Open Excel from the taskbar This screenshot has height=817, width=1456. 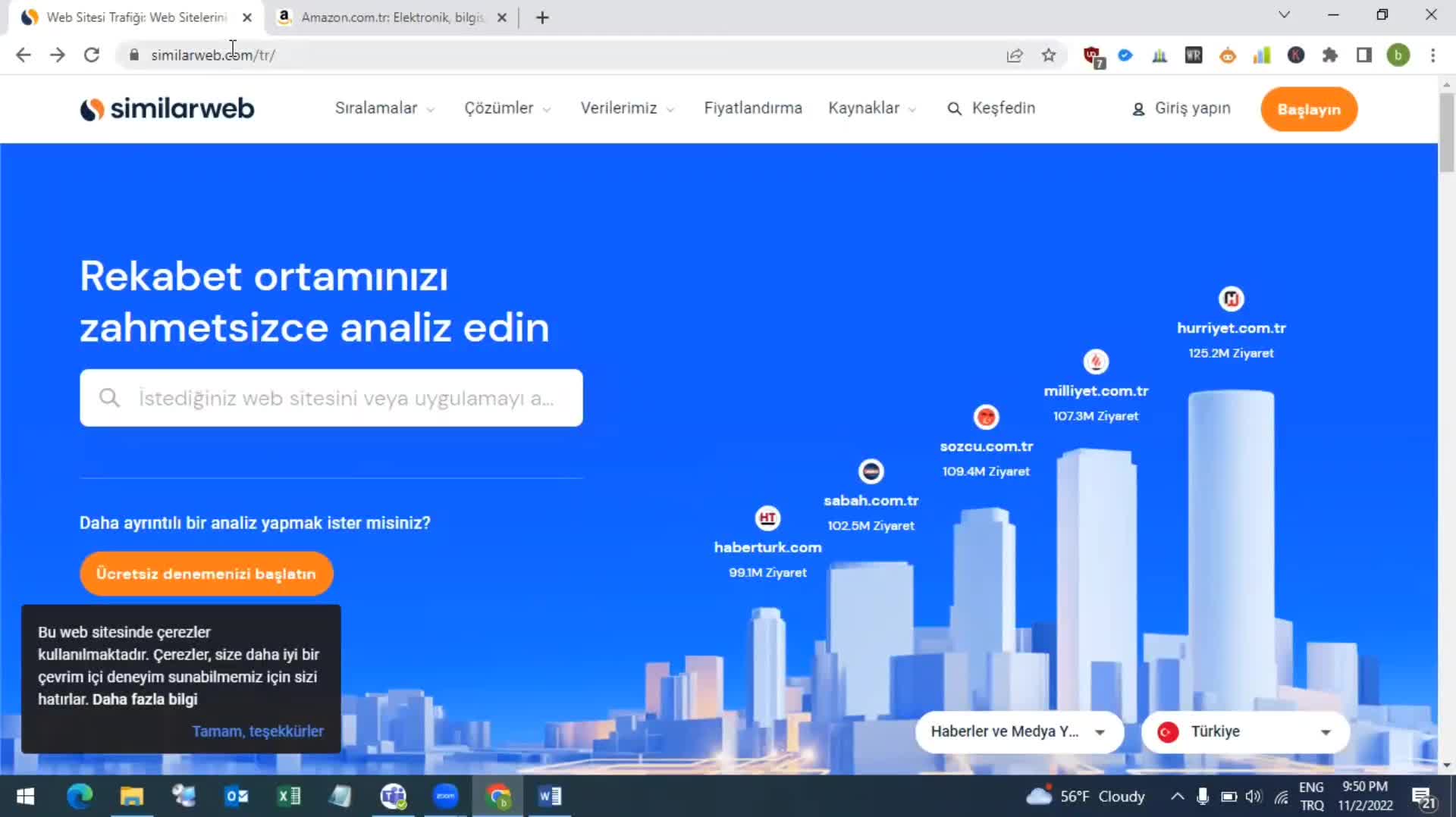(289, 797)
